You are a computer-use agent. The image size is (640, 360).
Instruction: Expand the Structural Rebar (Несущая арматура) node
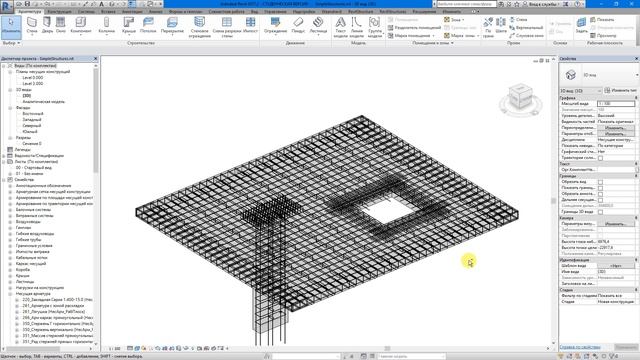[10, 293]
